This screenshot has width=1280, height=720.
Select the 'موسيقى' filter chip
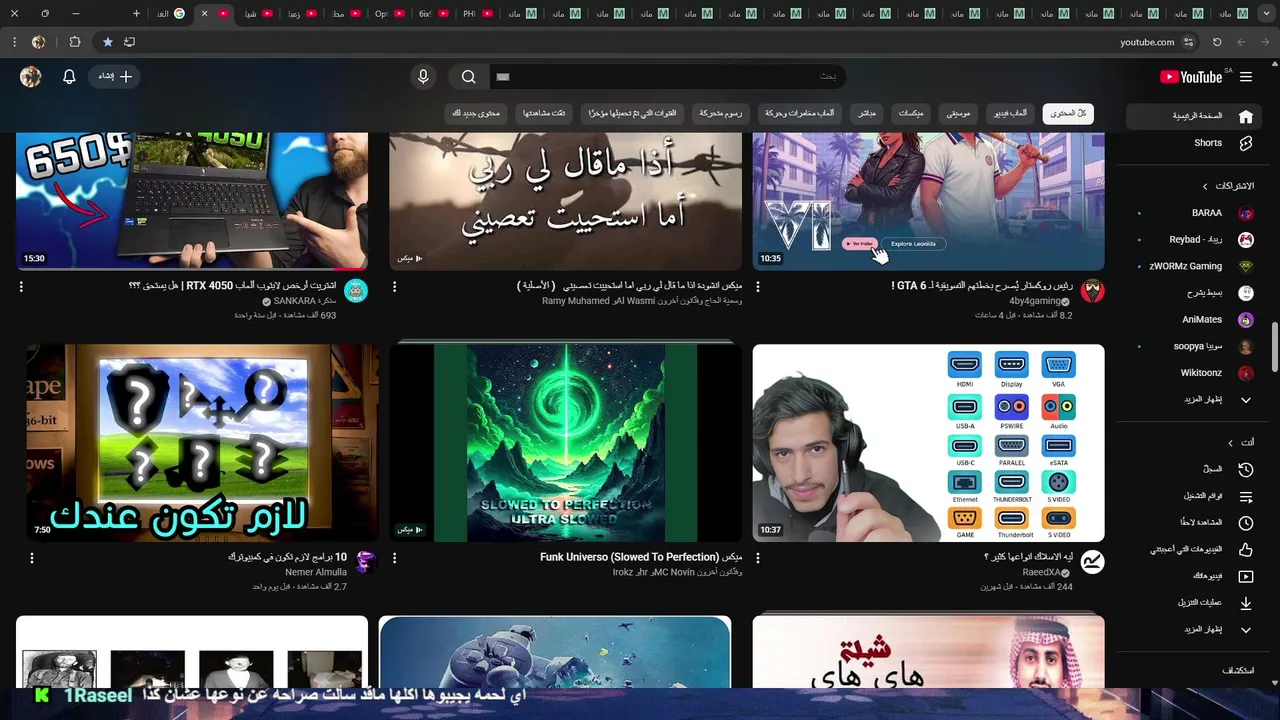click(958, 114)
